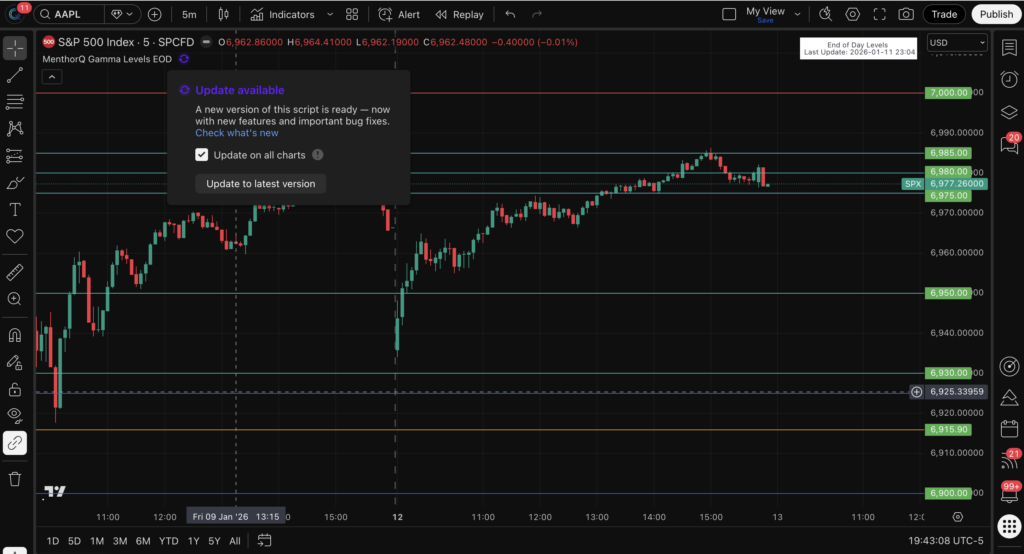
Task: Hide all drawings with eye icon
Action: point(15,416)
